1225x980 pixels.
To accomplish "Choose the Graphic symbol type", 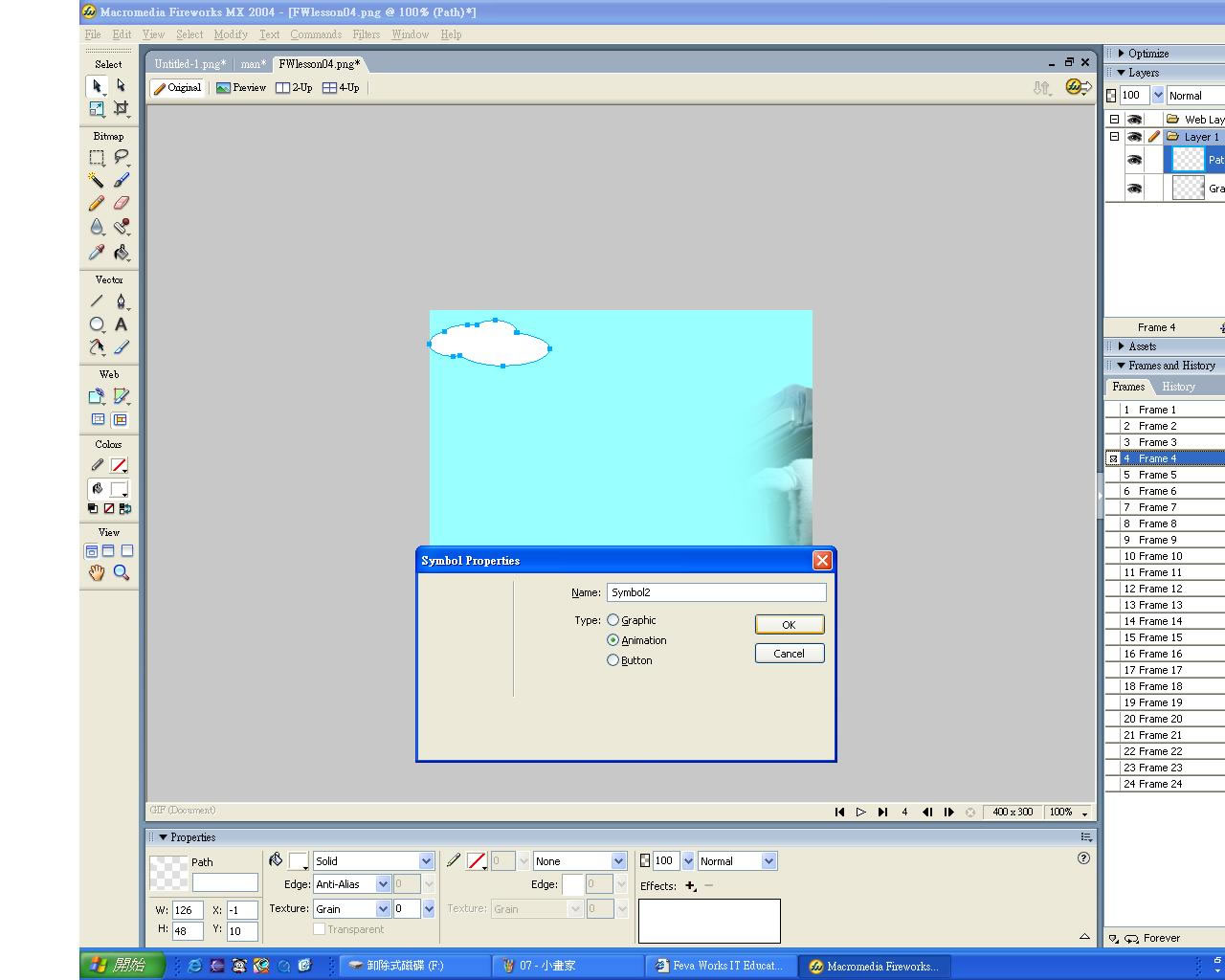I will point(612,620).
